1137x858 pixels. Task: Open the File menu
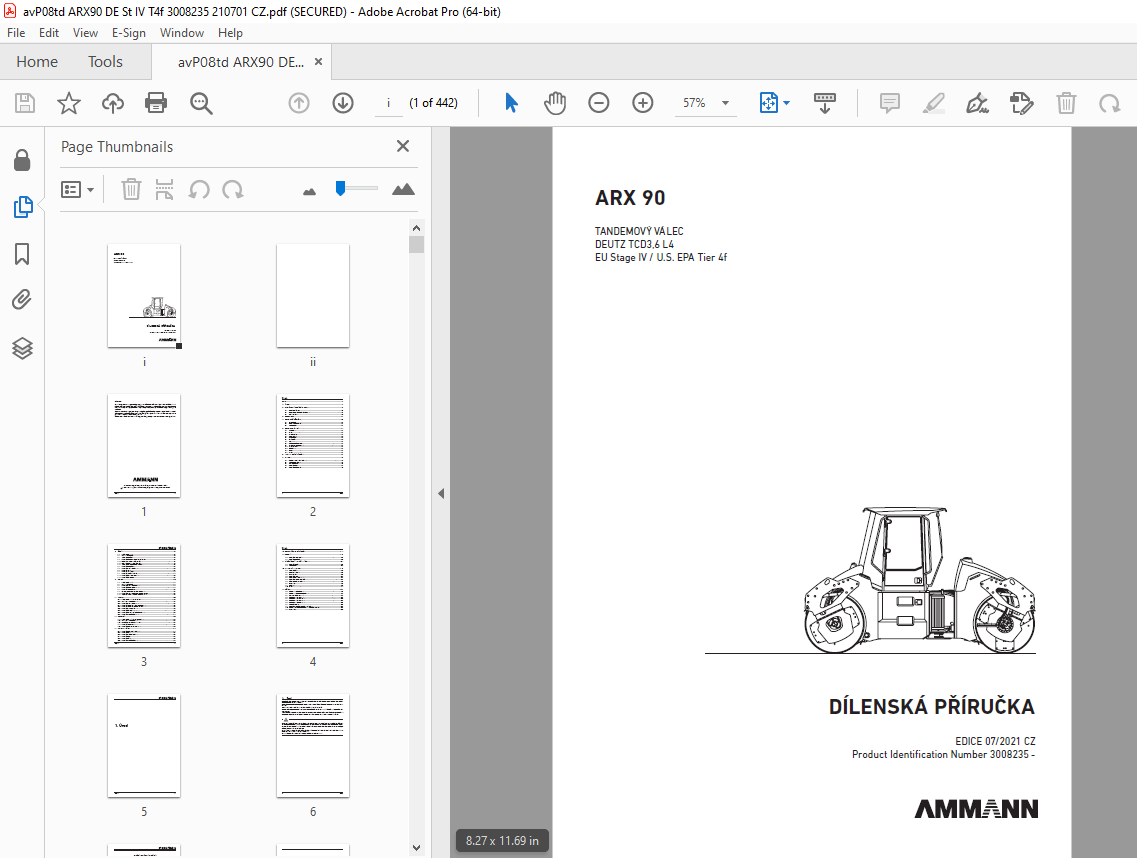pos(16,33)
